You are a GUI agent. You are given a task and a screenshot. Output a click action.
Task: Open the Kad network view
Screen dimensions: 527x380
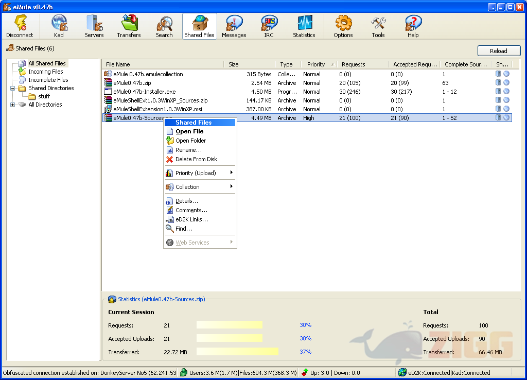[59, 26]
